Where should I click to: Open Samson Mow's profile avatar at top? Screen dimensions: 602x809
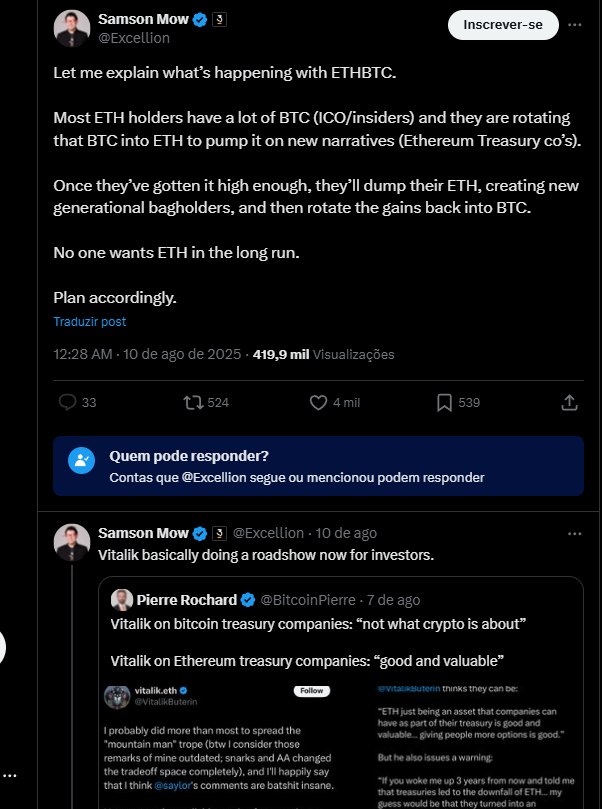tap(72, 29)
